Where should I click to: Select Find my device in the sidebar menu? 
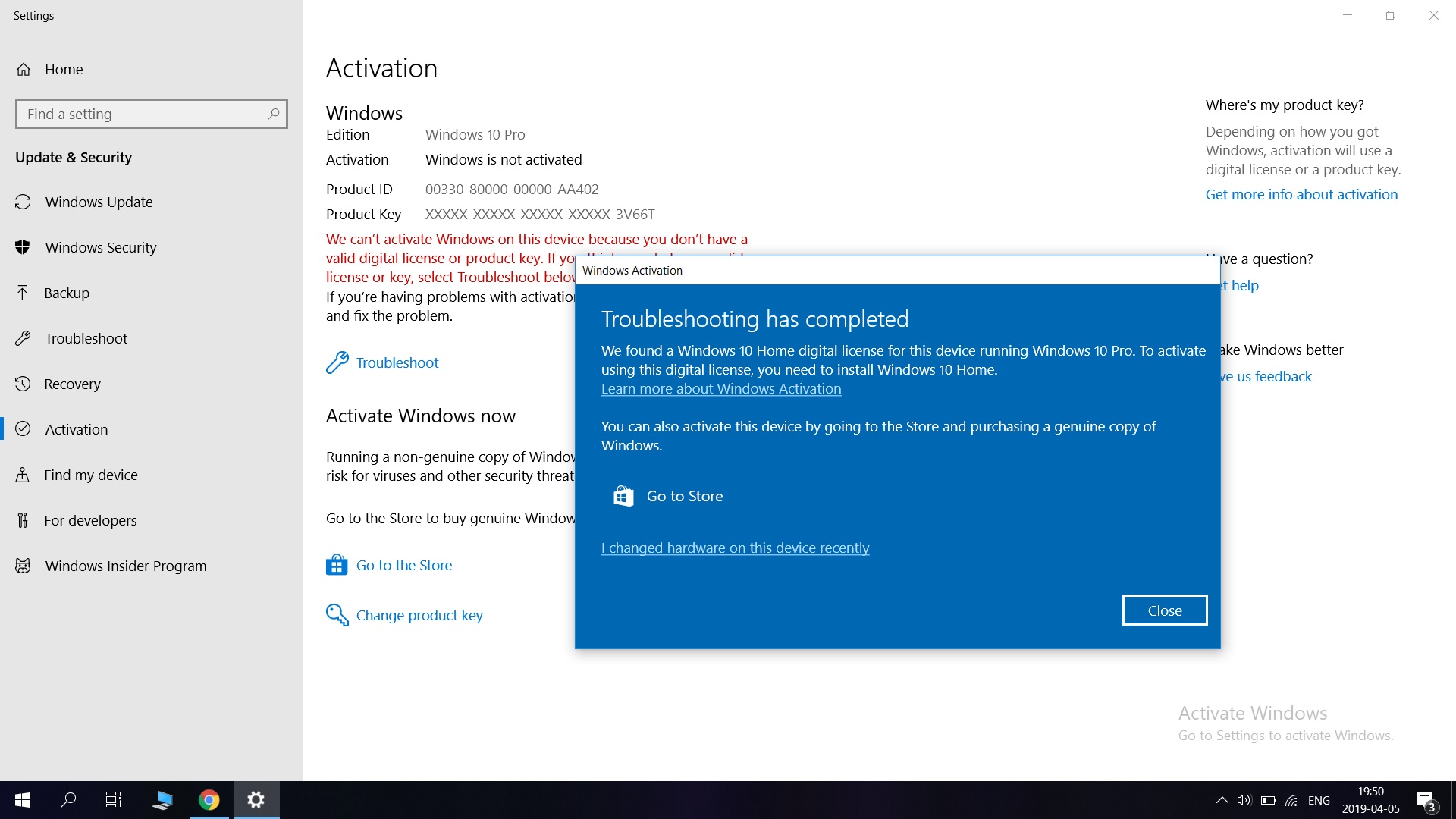click(89, 475)
